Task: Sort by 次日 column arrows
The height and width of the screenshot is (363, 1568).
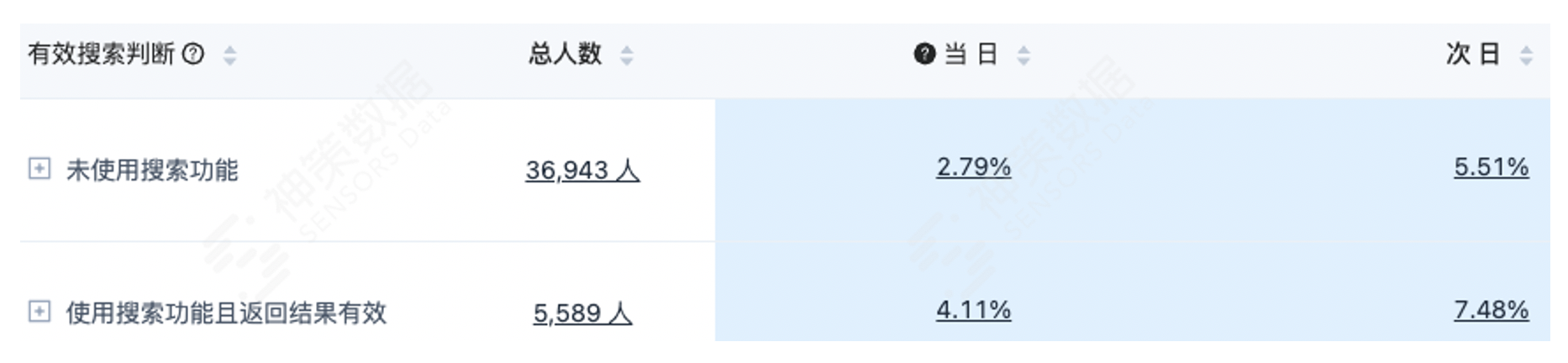Action: tap(1527, 55)
